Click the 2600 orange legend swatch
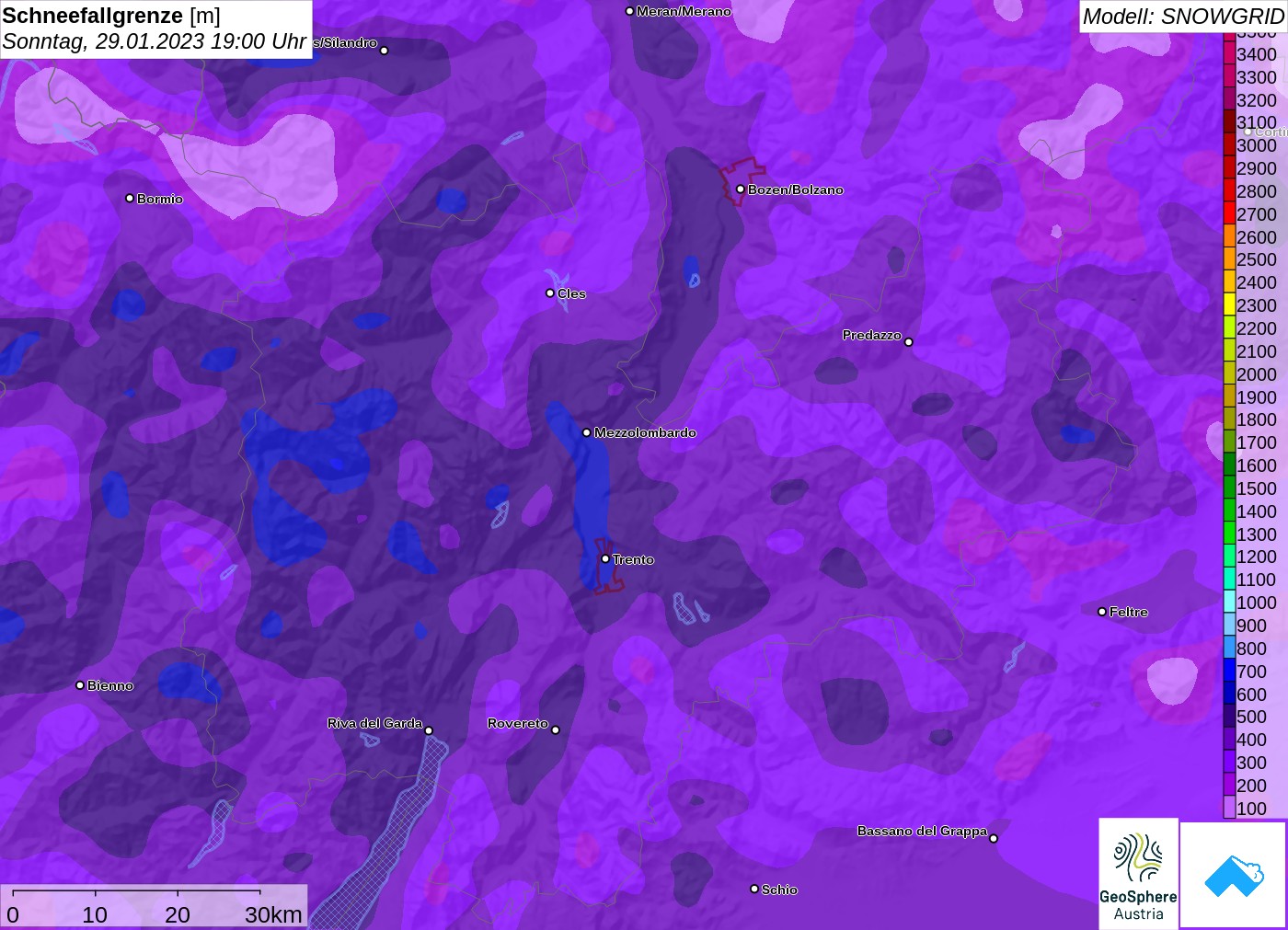 click(x=1229, y=237)
